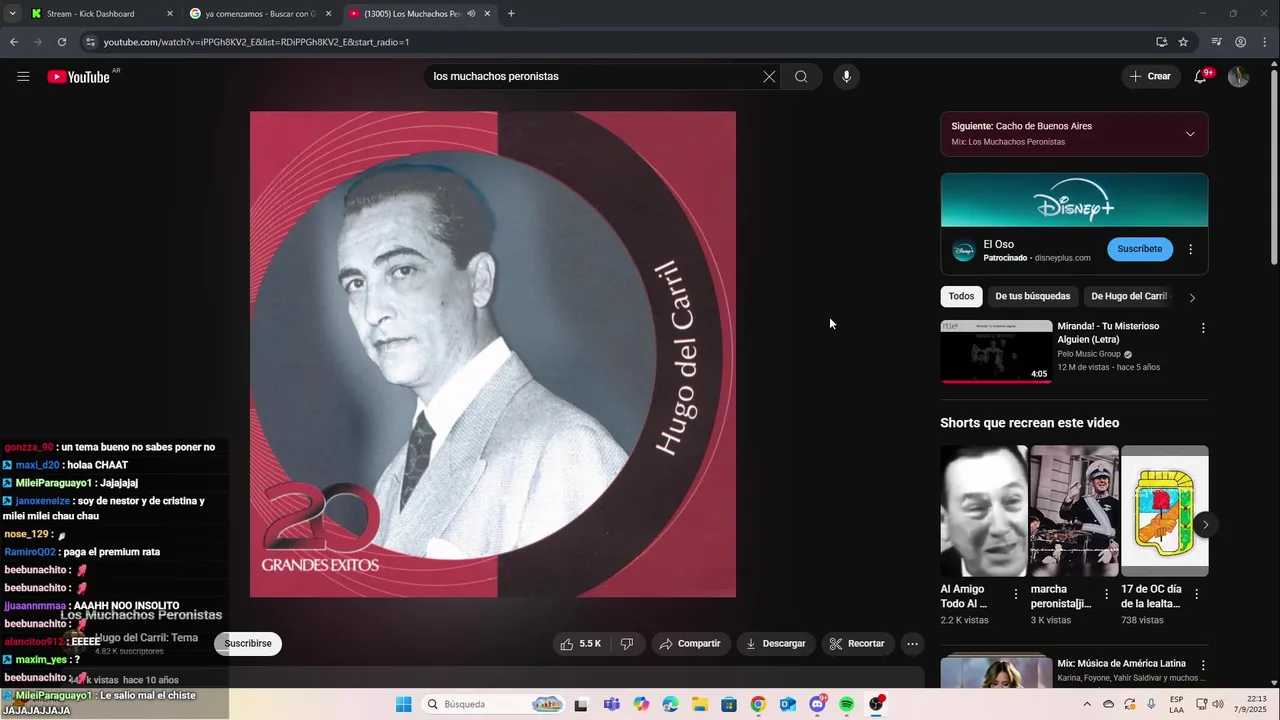Open options for the 17 de OC short
This screenshot has width=1280, height=720.
(x=1196, y=594)
